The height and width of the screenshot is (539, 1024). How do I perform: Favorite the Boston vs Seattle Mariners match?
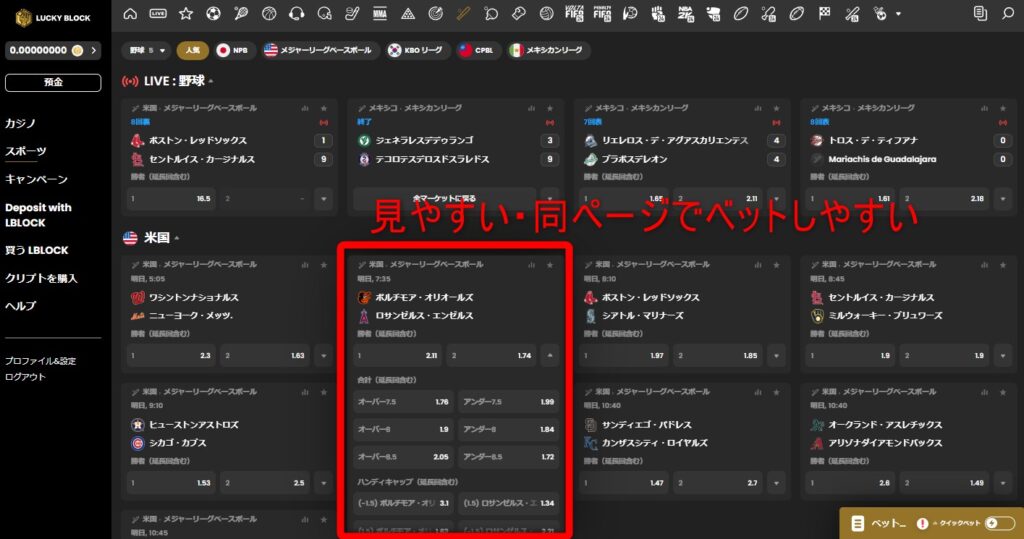click(776, 265)
